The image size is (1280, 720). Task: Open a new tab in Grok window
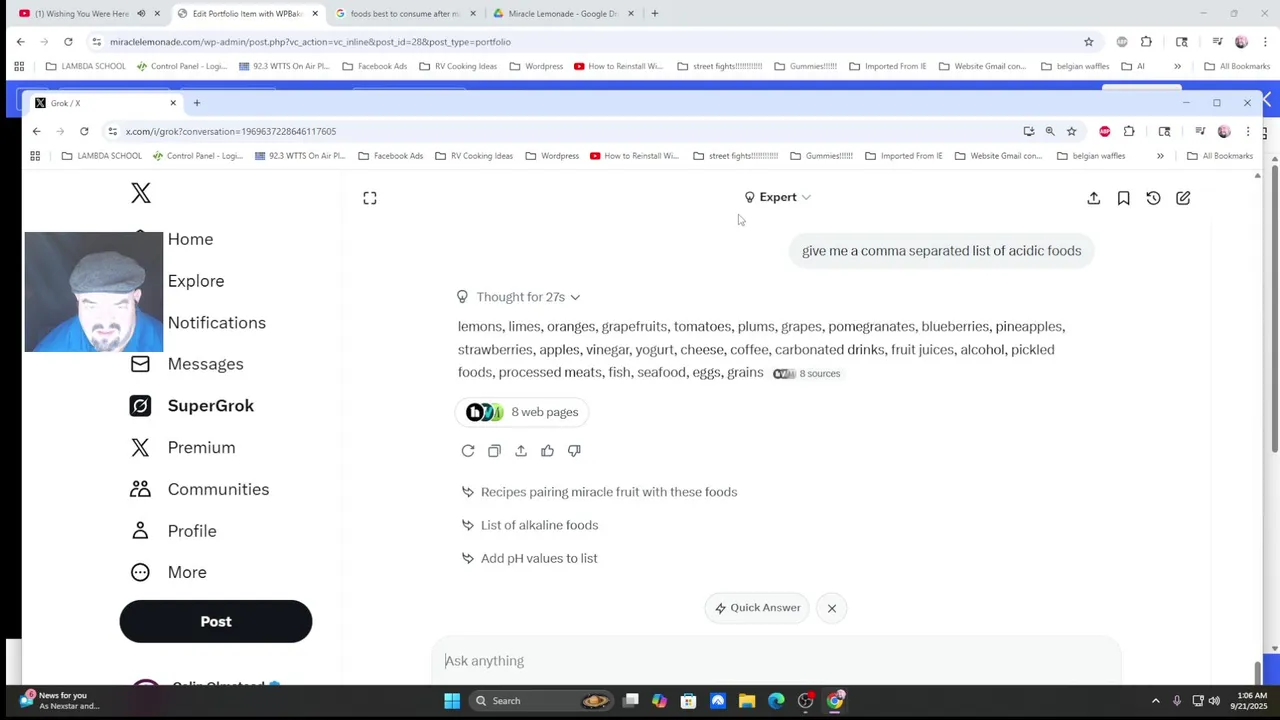tap(197, 103)
